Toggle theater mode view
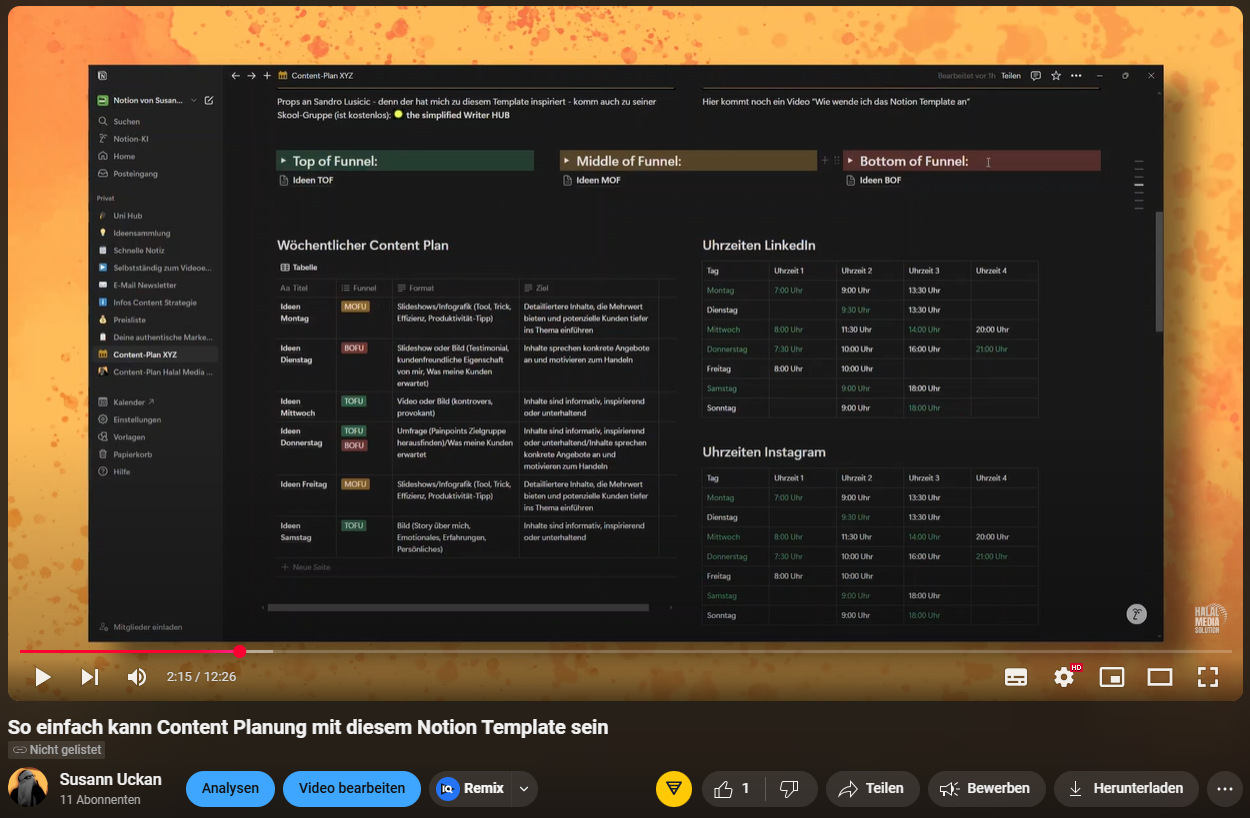 tap(1160, 677)
